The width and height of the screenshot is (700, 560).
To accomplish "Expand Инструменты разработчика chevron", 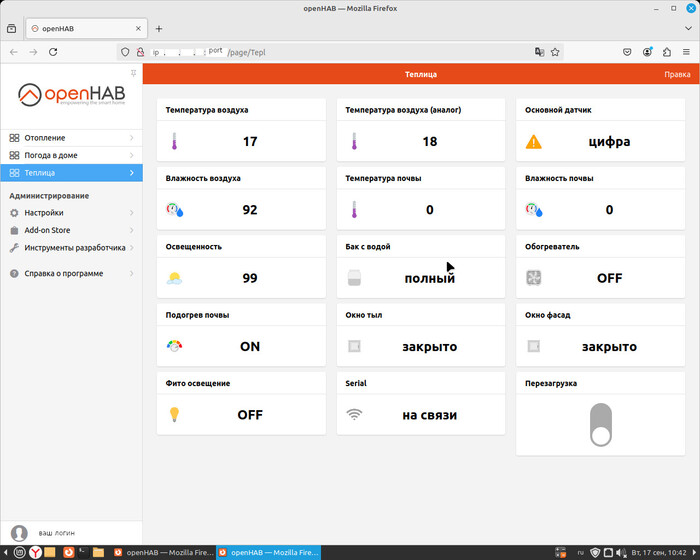I will (x=131, y=248).
